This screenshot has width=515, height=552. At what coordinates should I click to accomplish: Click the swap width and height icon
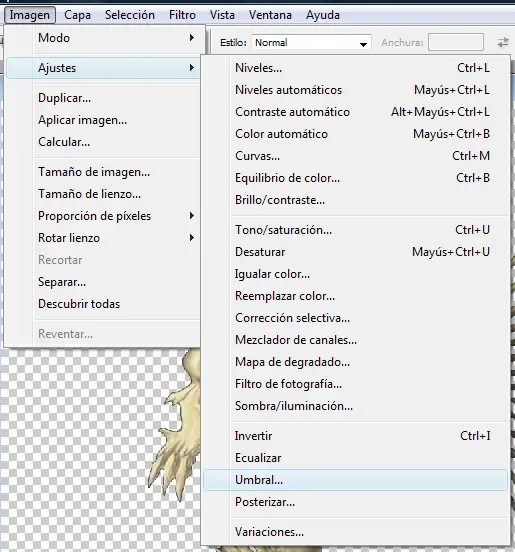(x=503, y=43)
